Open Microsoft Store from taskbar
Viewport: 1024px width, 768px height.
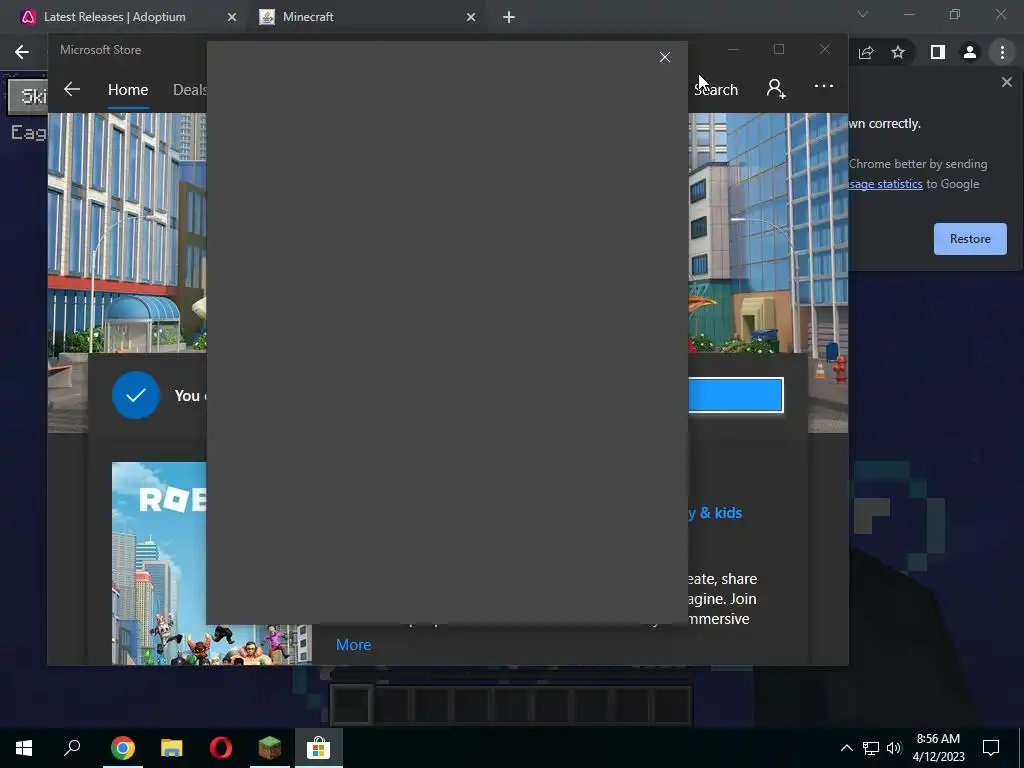(x=319, y=748)
